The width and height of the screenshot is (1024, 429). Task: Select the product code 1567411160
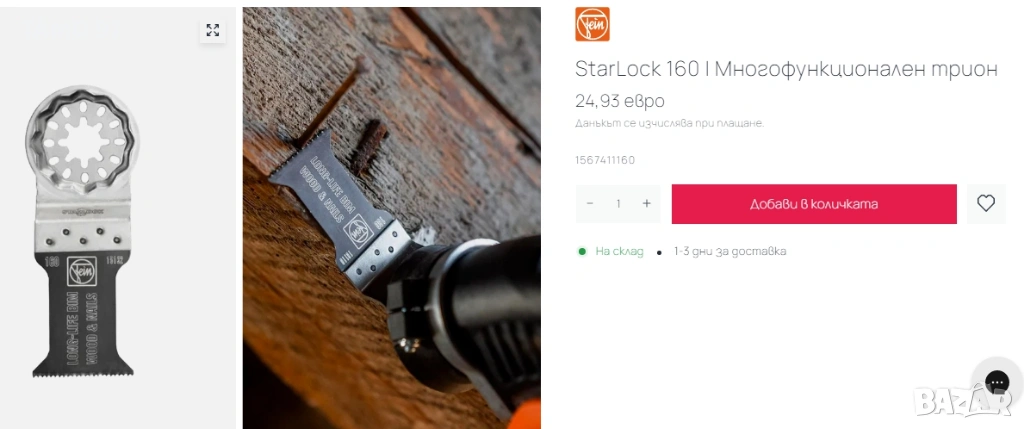click(x=605, y=160)
